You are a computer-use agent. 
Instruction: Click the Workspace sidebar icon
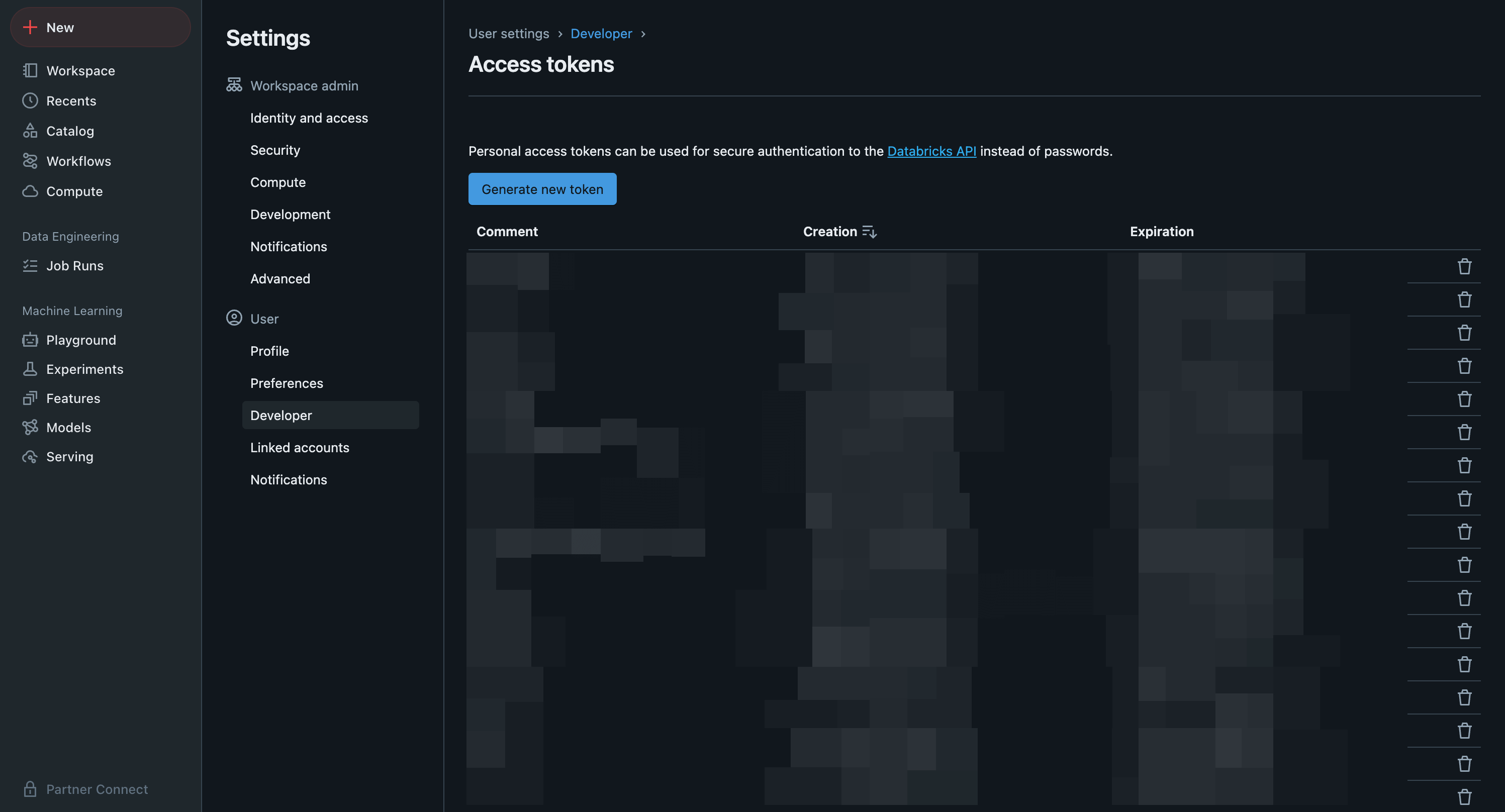[30, 71]
